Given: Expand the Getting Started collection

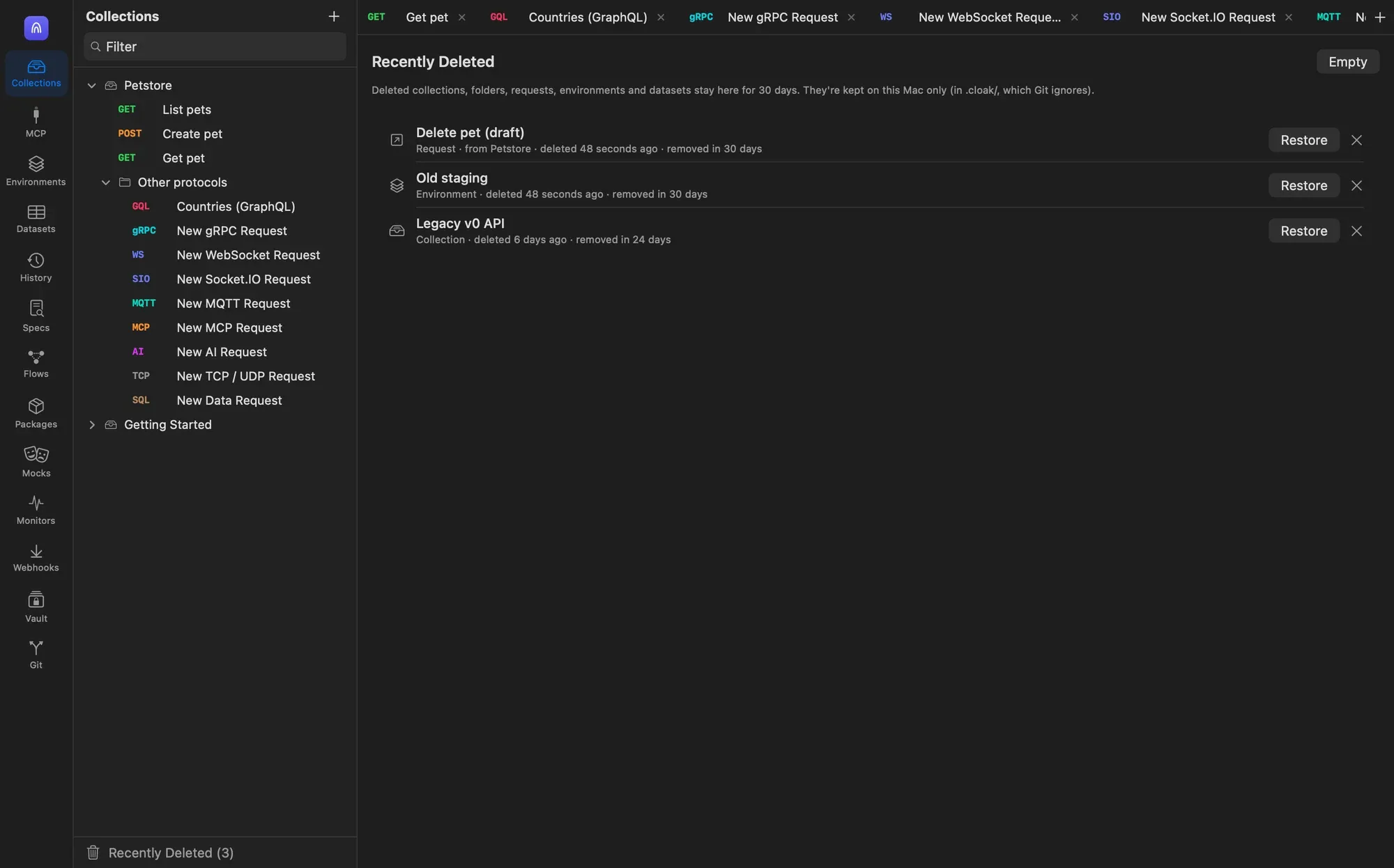Looking at the screenshot, I should [91, 424].
